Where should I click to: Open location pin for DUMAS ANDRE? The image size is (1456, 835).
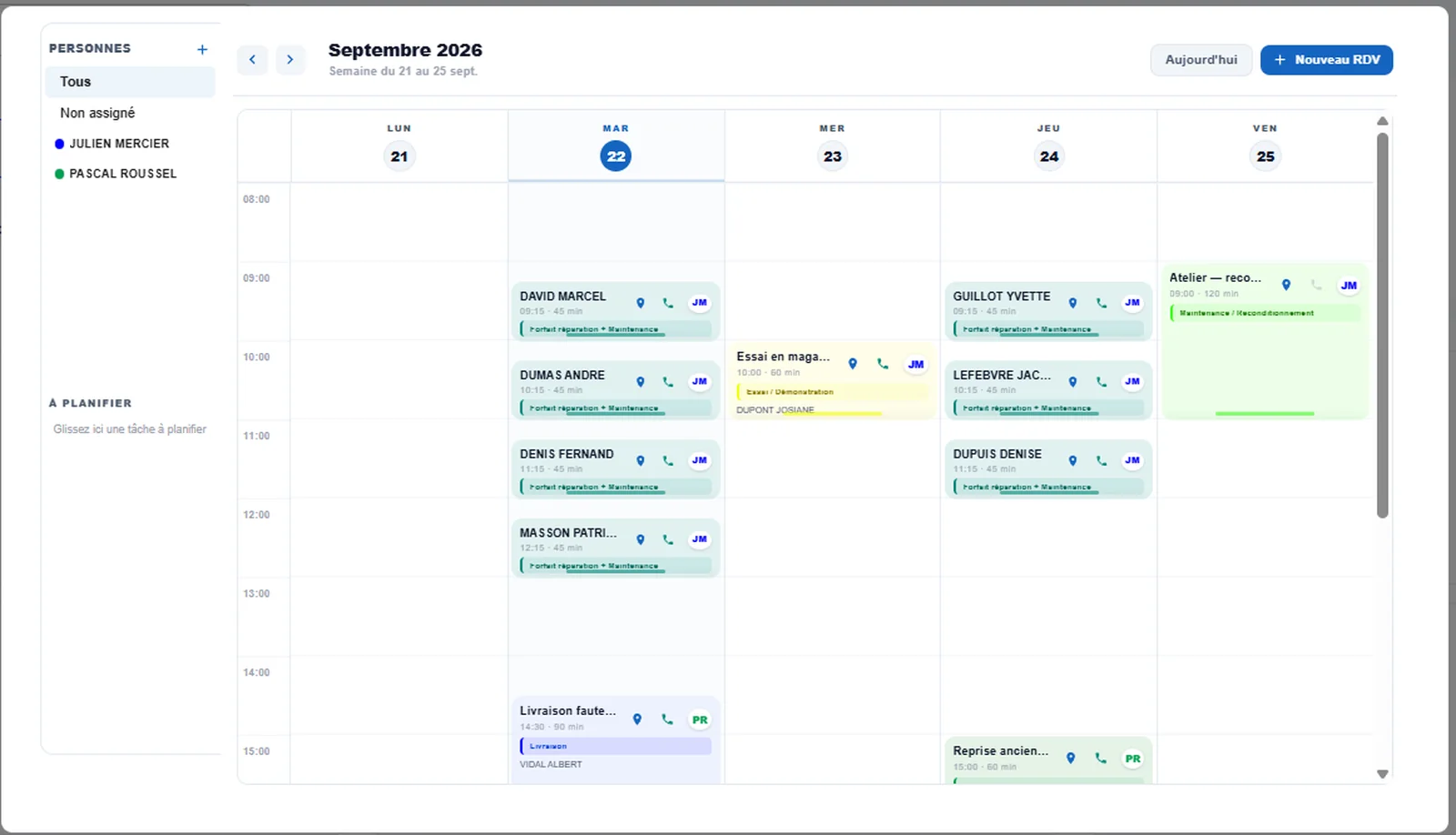(641, 382)
